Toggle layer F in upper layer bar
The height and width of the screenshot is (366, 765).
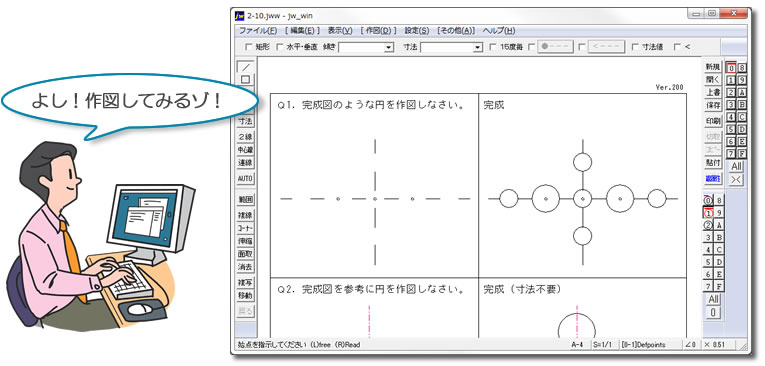(x=742, y=154)
